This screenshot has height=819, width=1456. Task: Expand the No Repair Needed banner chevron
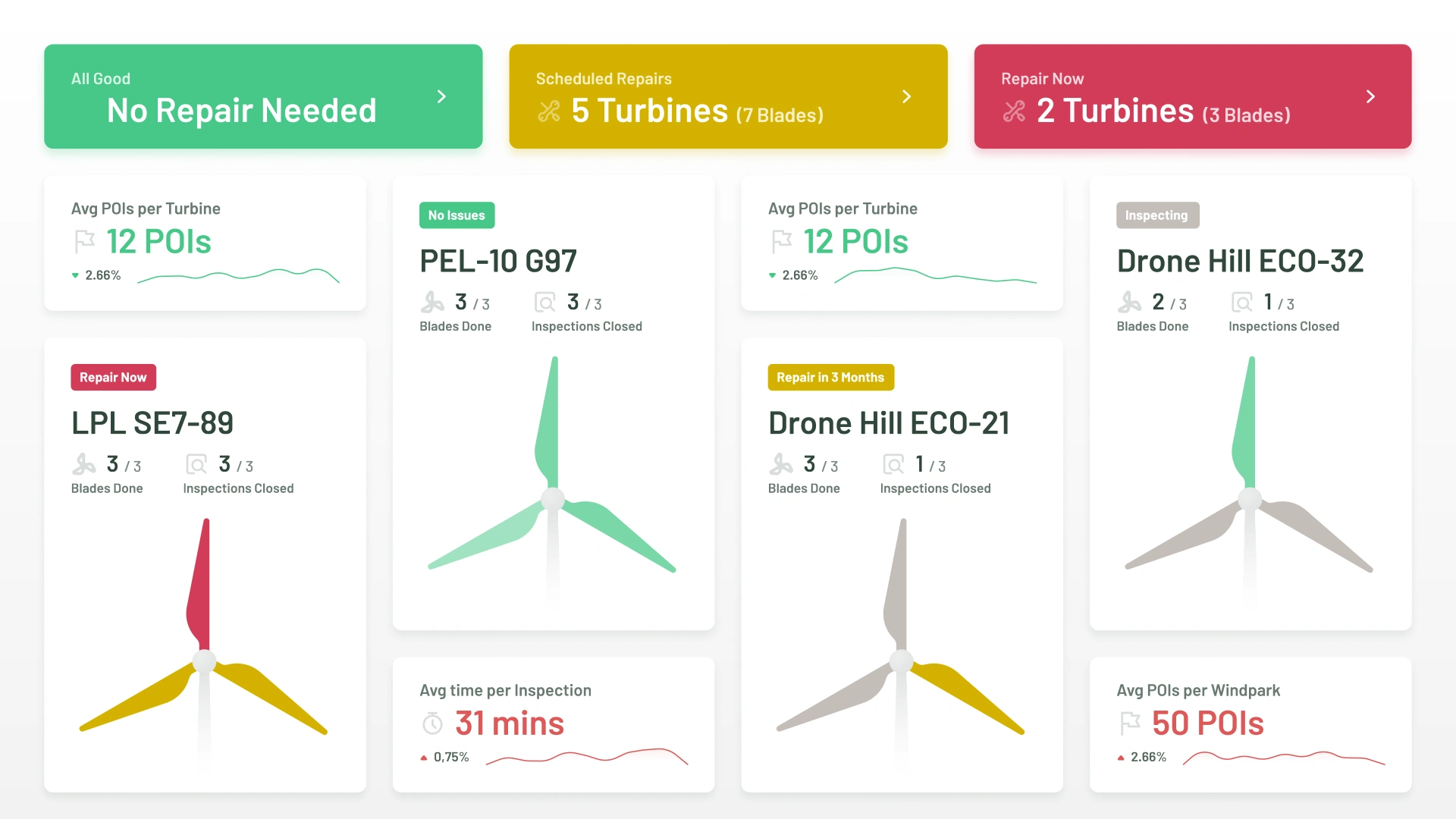click(441, 96)
